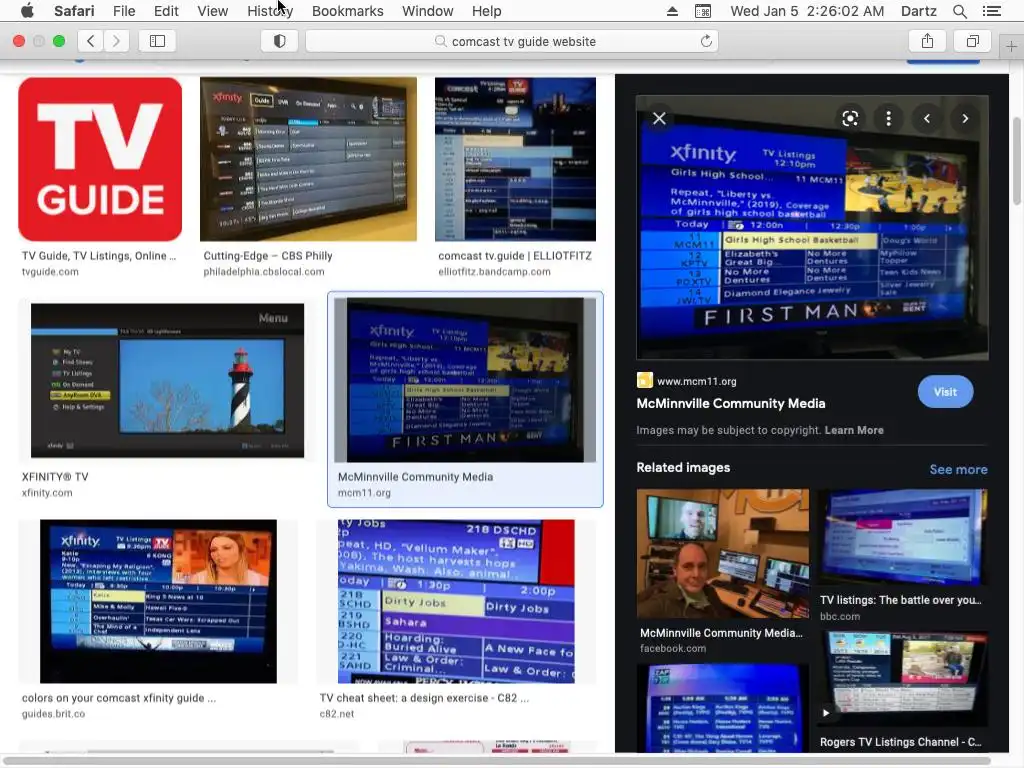Viewport: 1024px width, 768px height.
Task: Go to previous image in preview
Action: pyautogui.click(x=927, y=118)
